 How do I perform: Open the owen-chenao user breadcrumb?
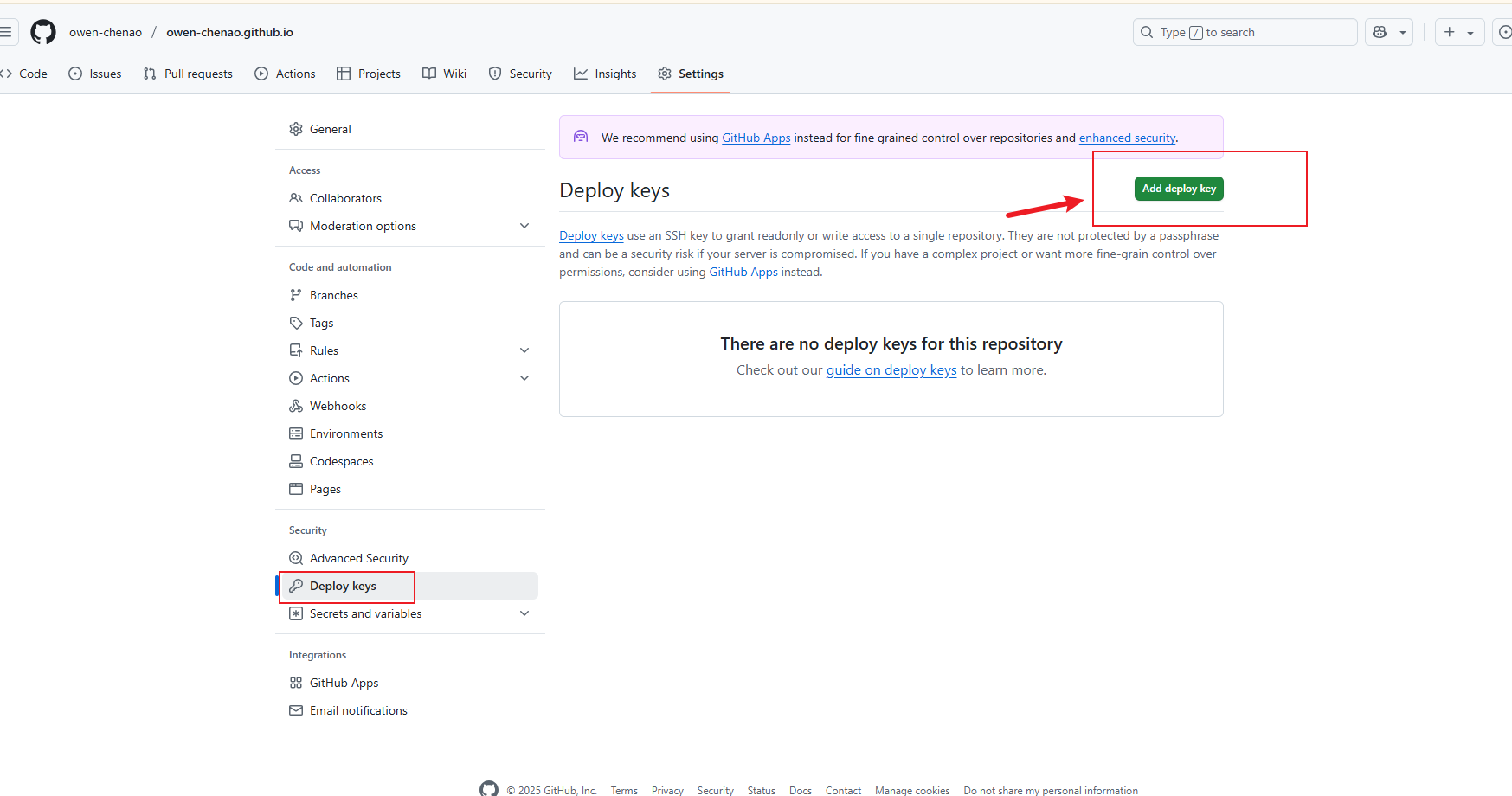pos(106,32)
